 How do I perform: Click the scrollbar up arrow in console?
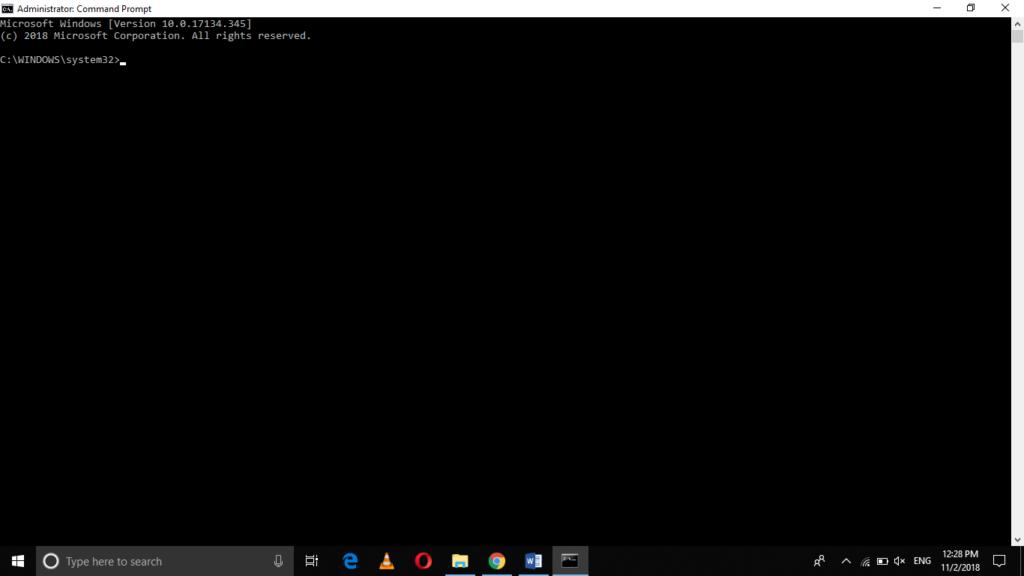point(1017,23)
